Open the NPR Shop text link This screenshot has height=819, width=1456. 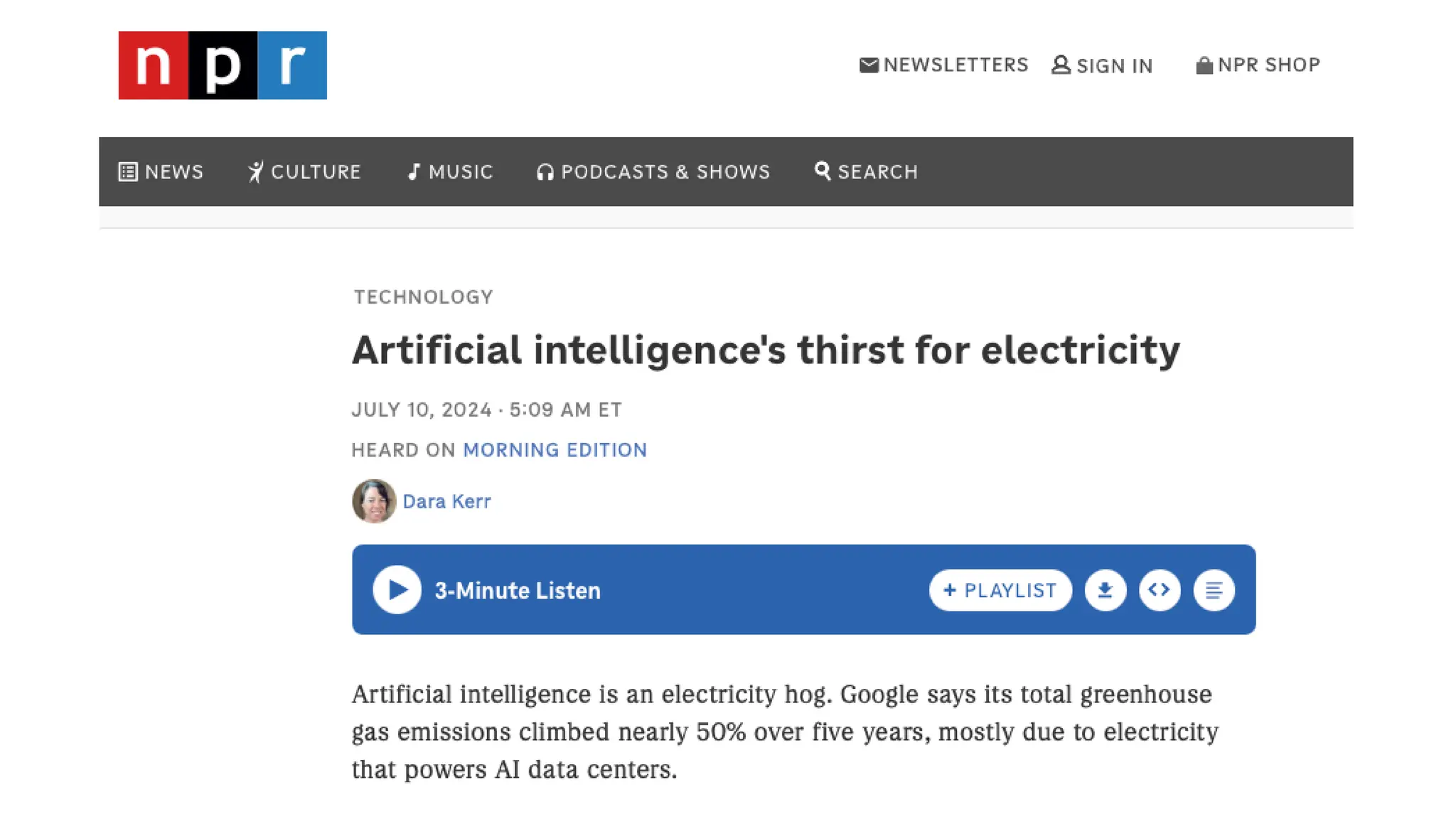(1269, 65)
